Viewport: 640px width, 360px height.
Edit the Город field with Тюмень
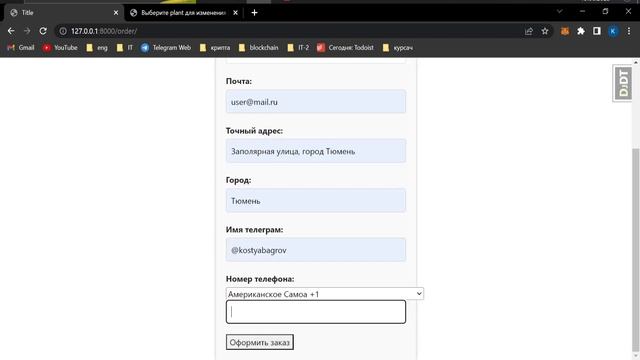[316, 200]
